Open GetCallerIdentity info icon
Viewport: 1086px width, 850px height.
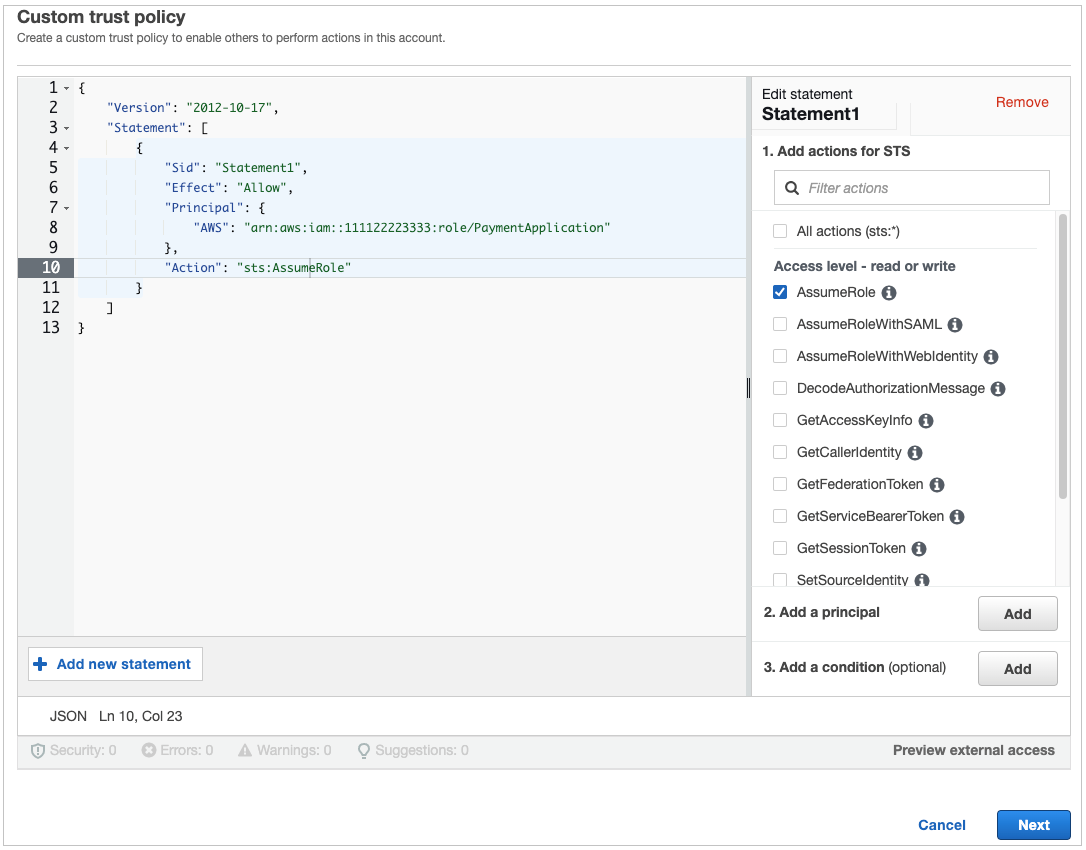click(x=915, y=453)
